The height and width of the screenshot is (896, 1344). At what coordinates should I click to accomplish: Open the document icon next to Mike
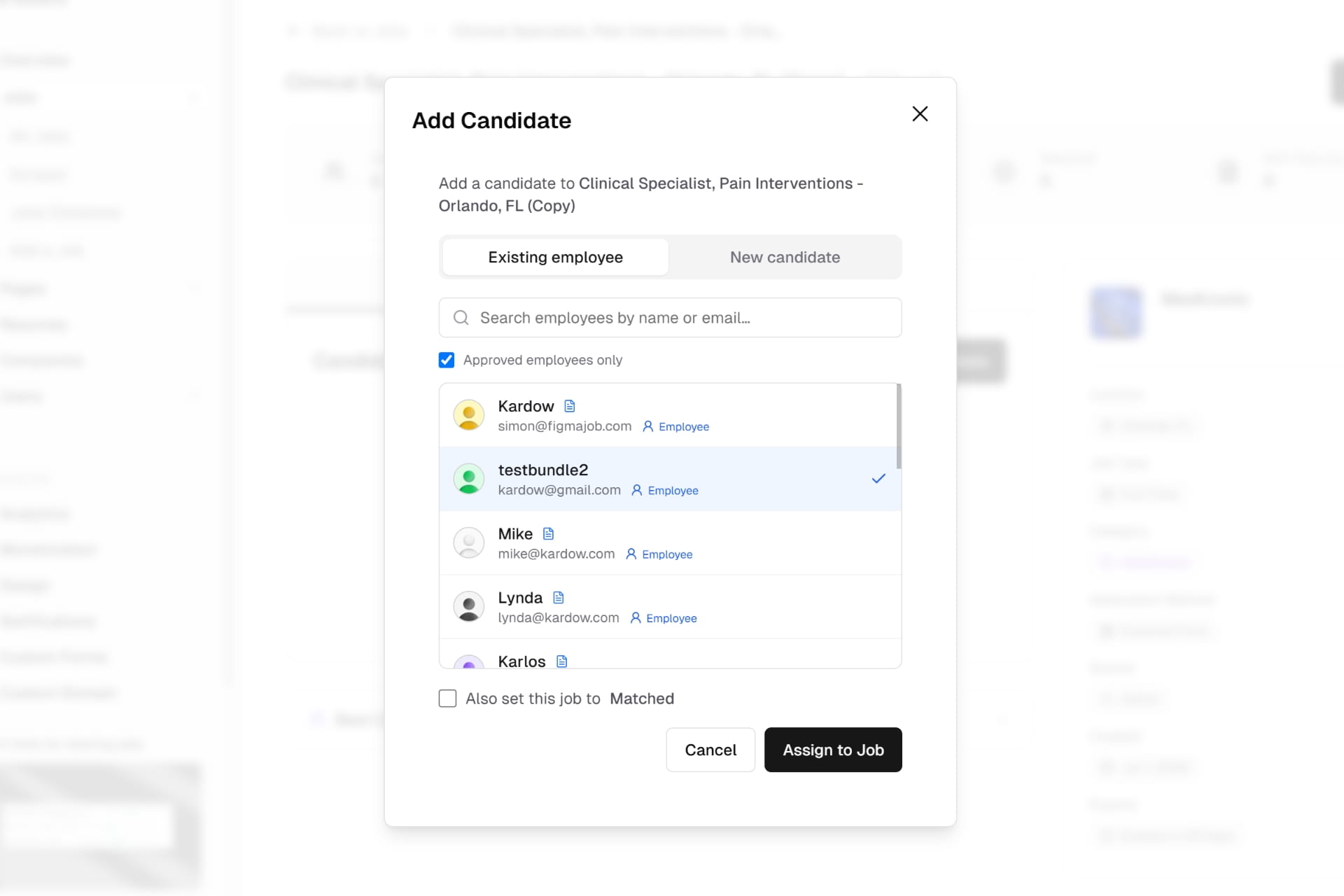click(549, 533)
